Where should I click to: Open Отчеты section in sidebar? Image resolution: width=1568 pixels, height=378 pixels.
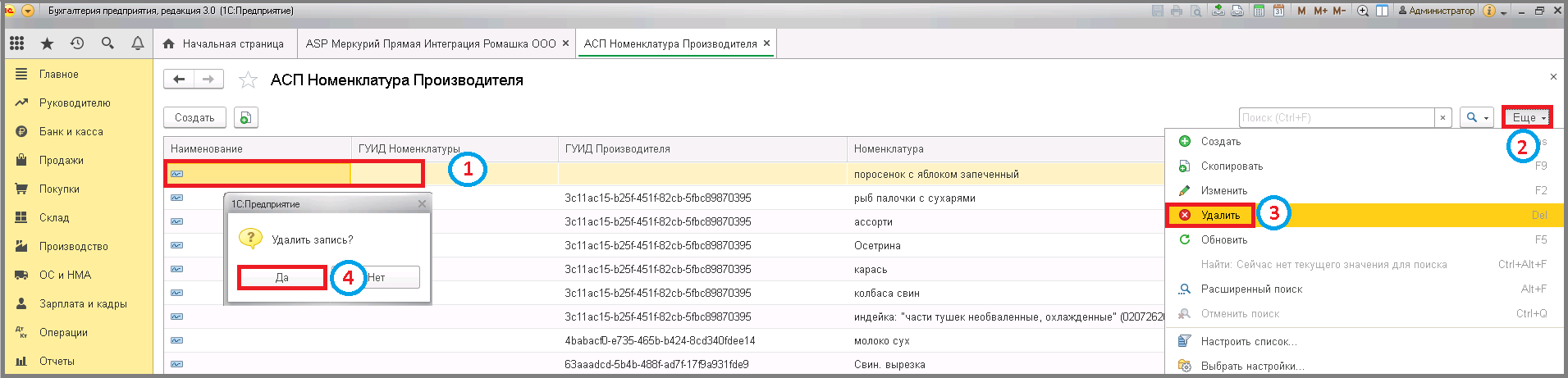[x=79, y=361]
